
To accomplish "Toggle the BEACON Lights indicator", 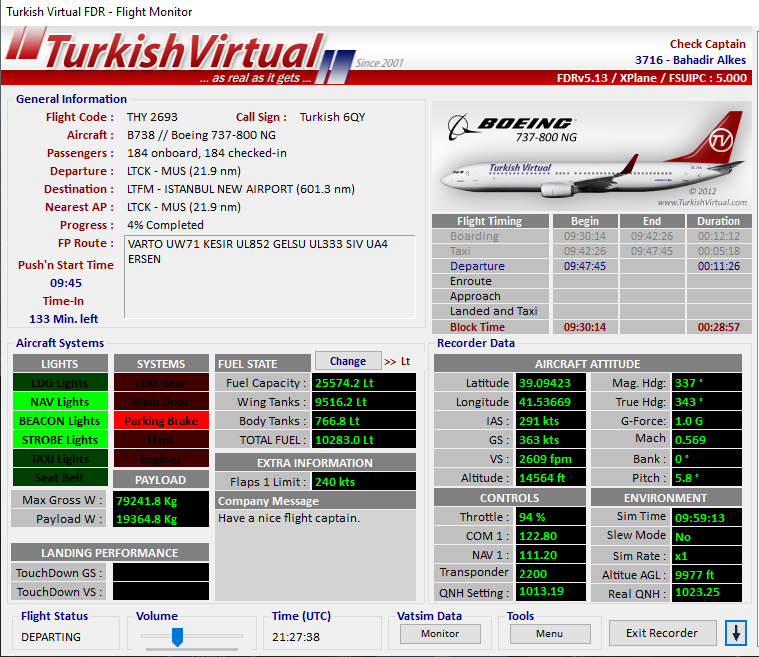I will tap(60, 421).
